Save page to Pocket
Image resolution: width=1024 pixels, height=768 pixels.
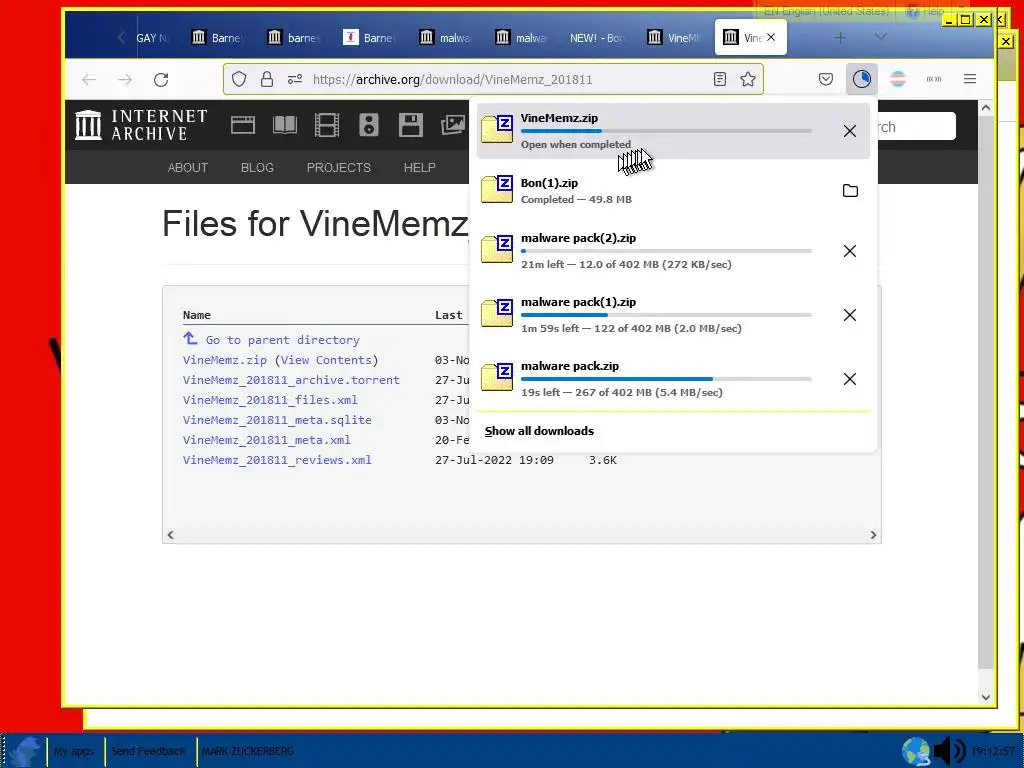[825, 79]
